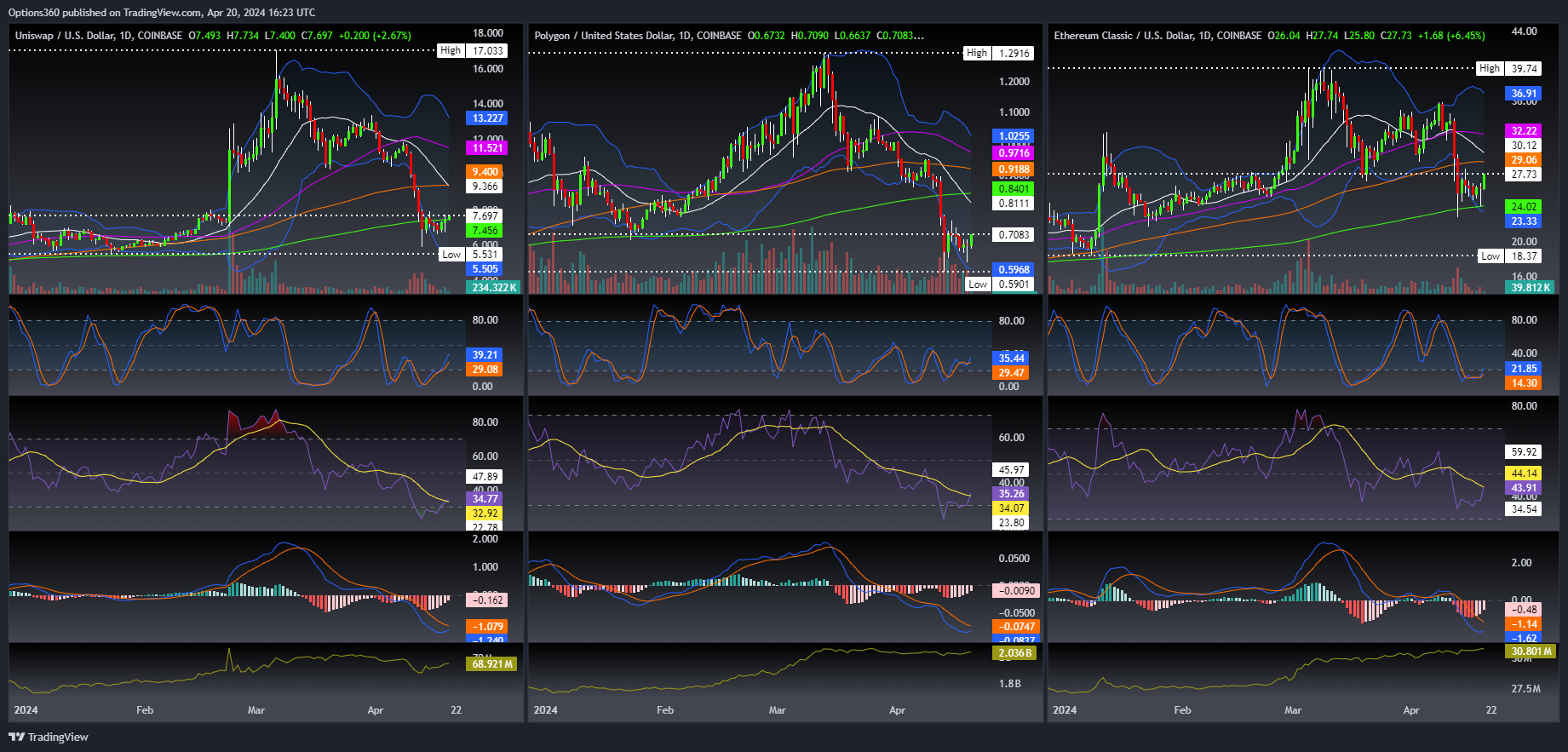Click Feb on the Uniswap time axis
This screenshot has height=752, width=1568.
pos(145,710)
